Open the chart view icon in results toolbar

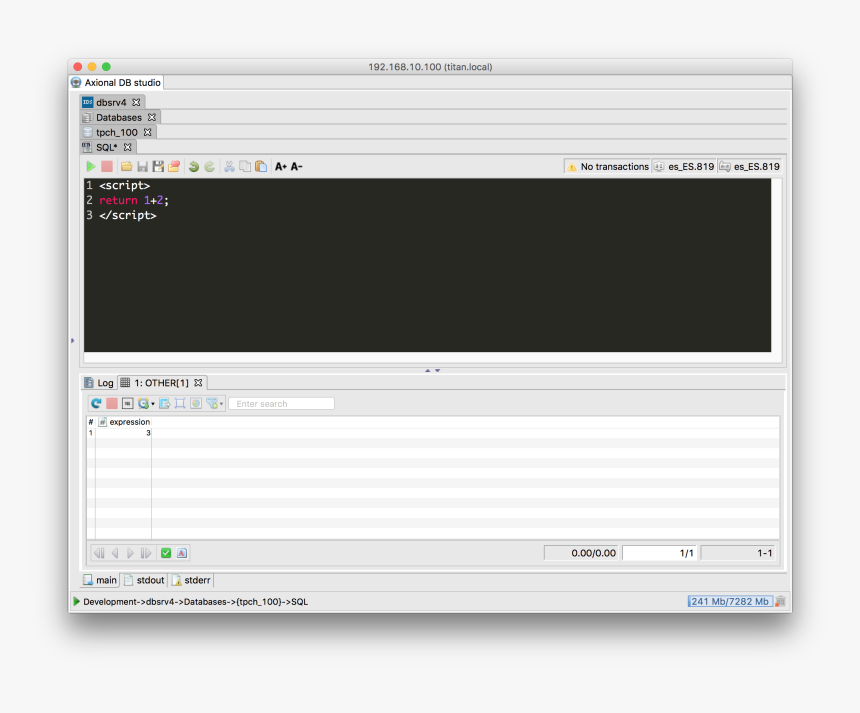click(x=196, y=404)
